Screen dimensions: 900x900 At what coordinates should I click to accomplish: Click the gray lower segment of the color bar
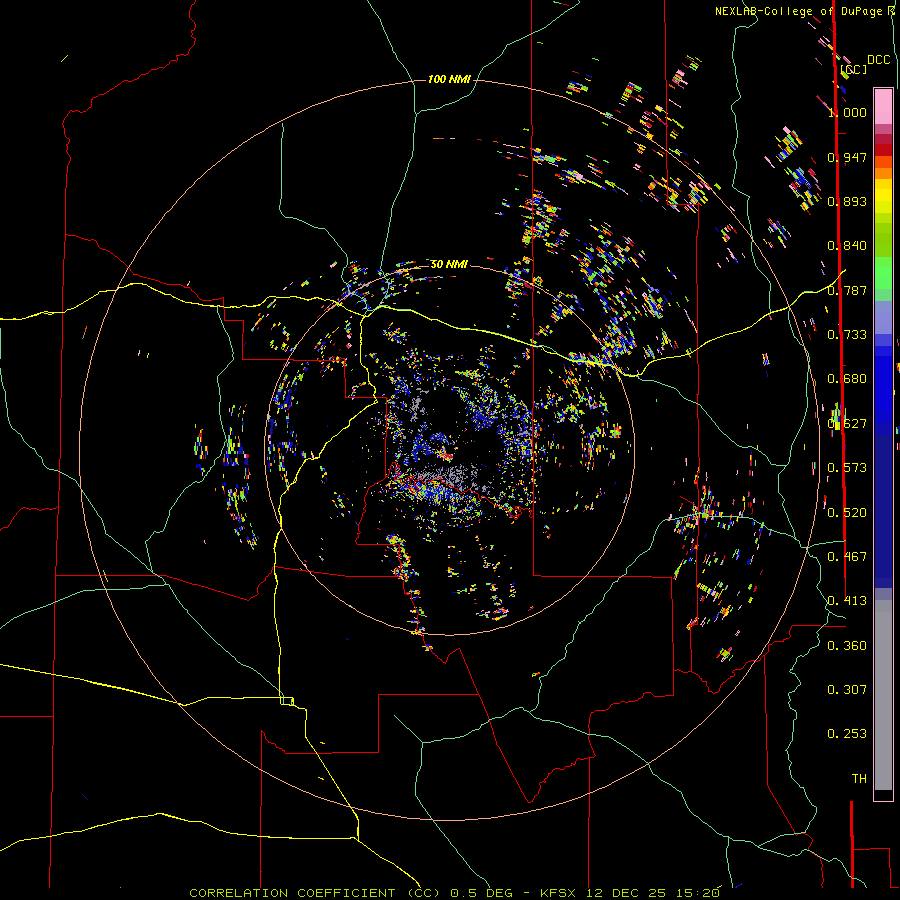(883, 695)
